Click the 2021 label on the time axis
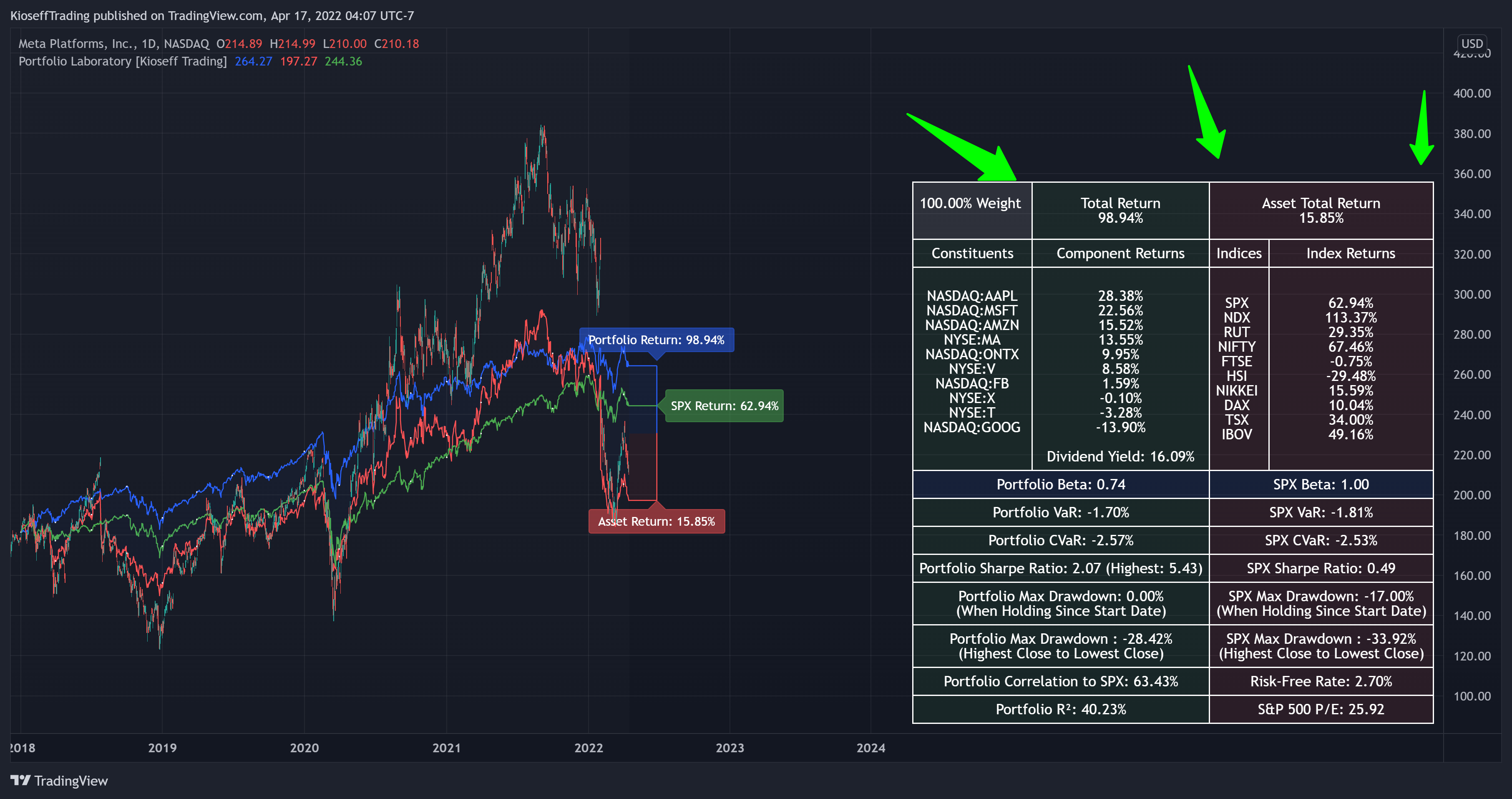1512x799 pixels. click(x=447, y=748)
